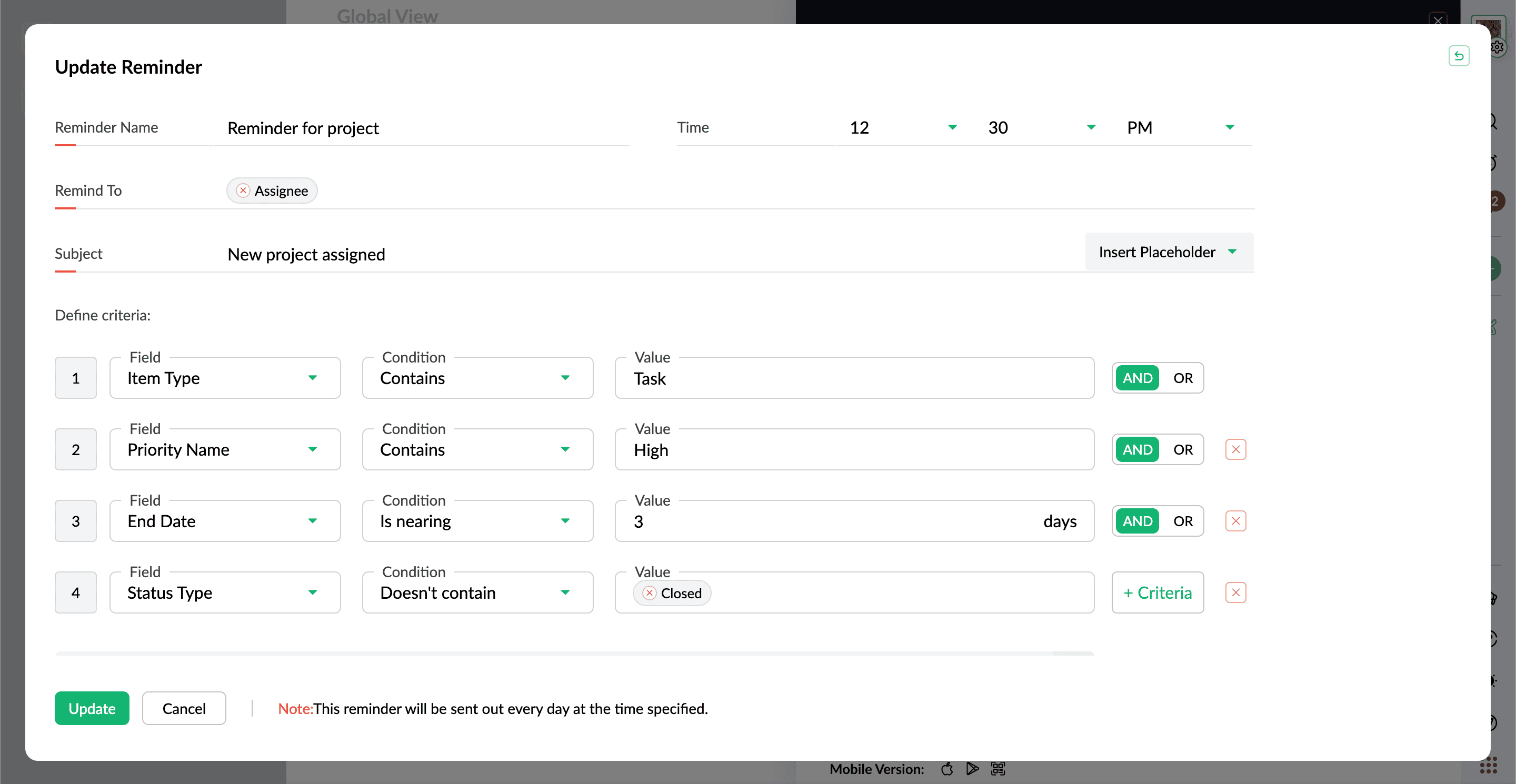Image resolution: width=1516 pixels, height=784 pixels.
Task: Remove the Closed value tag
Action: click(x=649, y=593)
